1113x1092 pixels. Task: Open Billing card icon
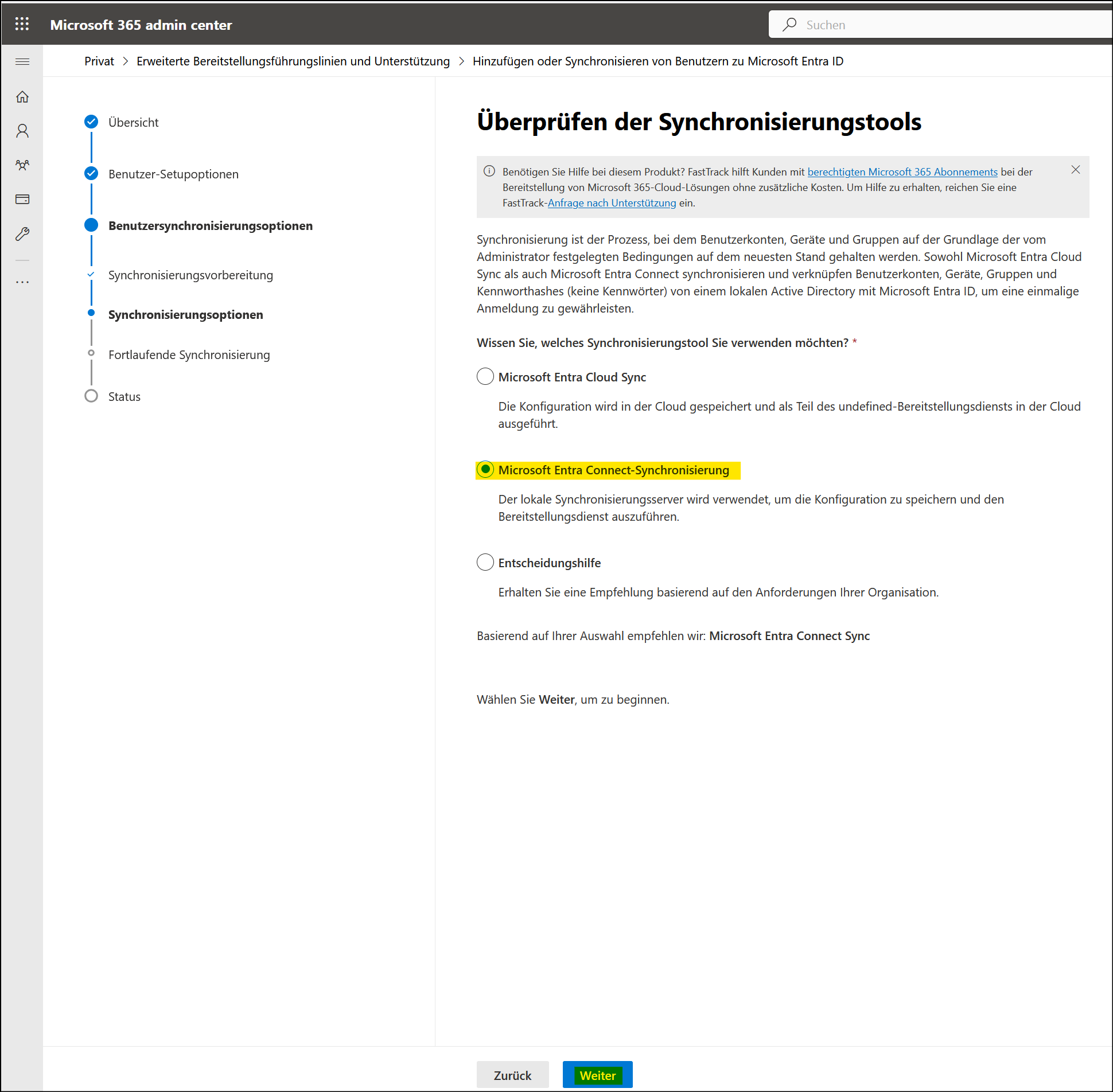pyautogui.click(x=22, y=200)
